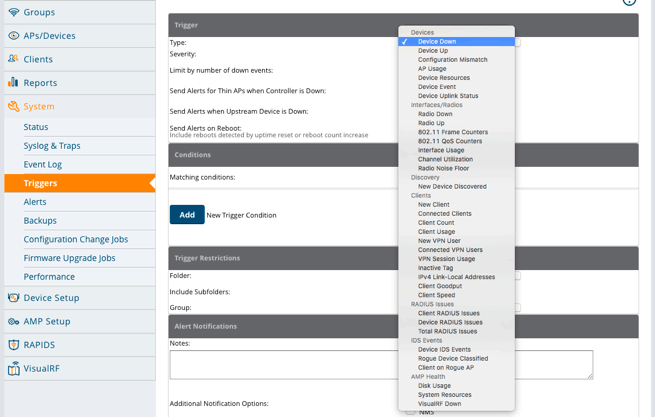The image size is (655, 417).
Task: Click the VisualRF icon
Action: tap(13, 368)
